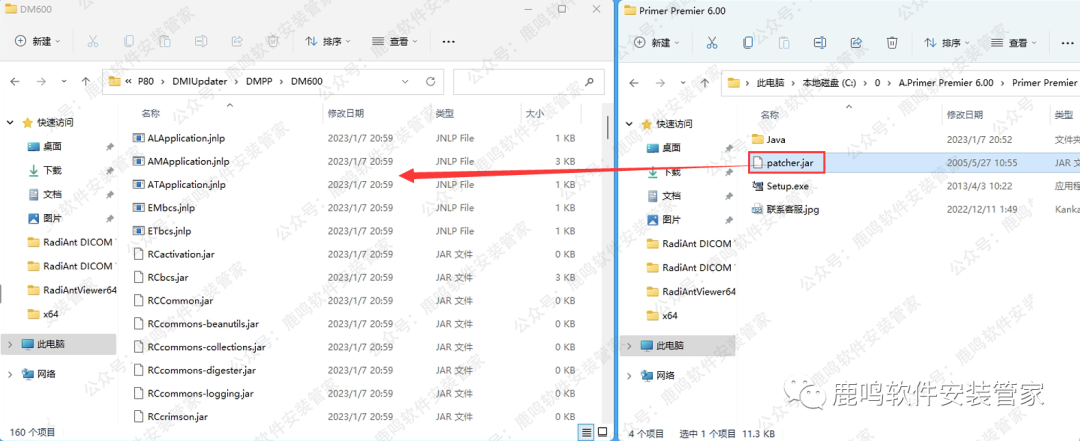
Task: Open the 'more options' ellipsis in DM600 window
Action: tap(448, 41)
